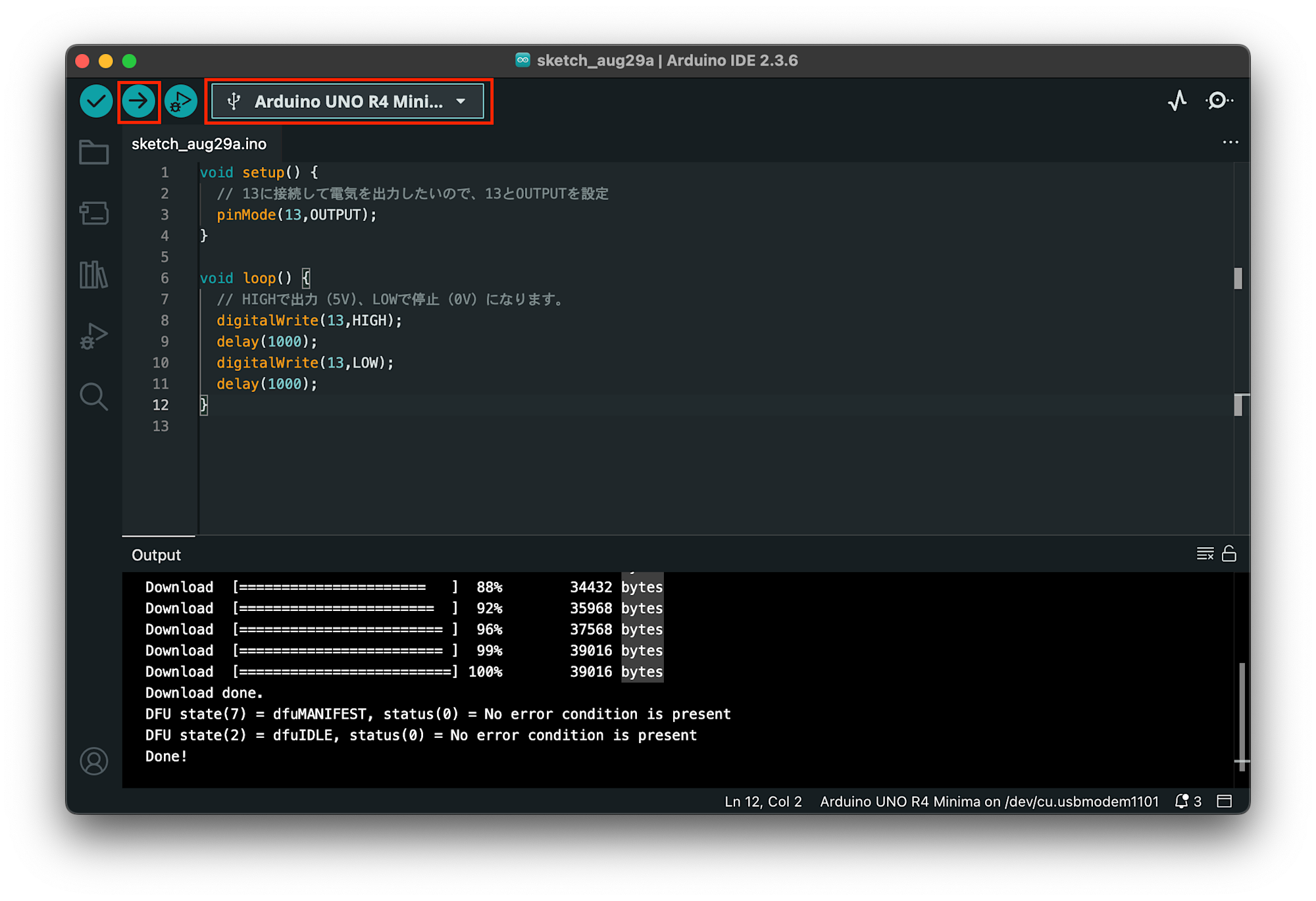Open the Debug sidebar panel

point(94,335)
